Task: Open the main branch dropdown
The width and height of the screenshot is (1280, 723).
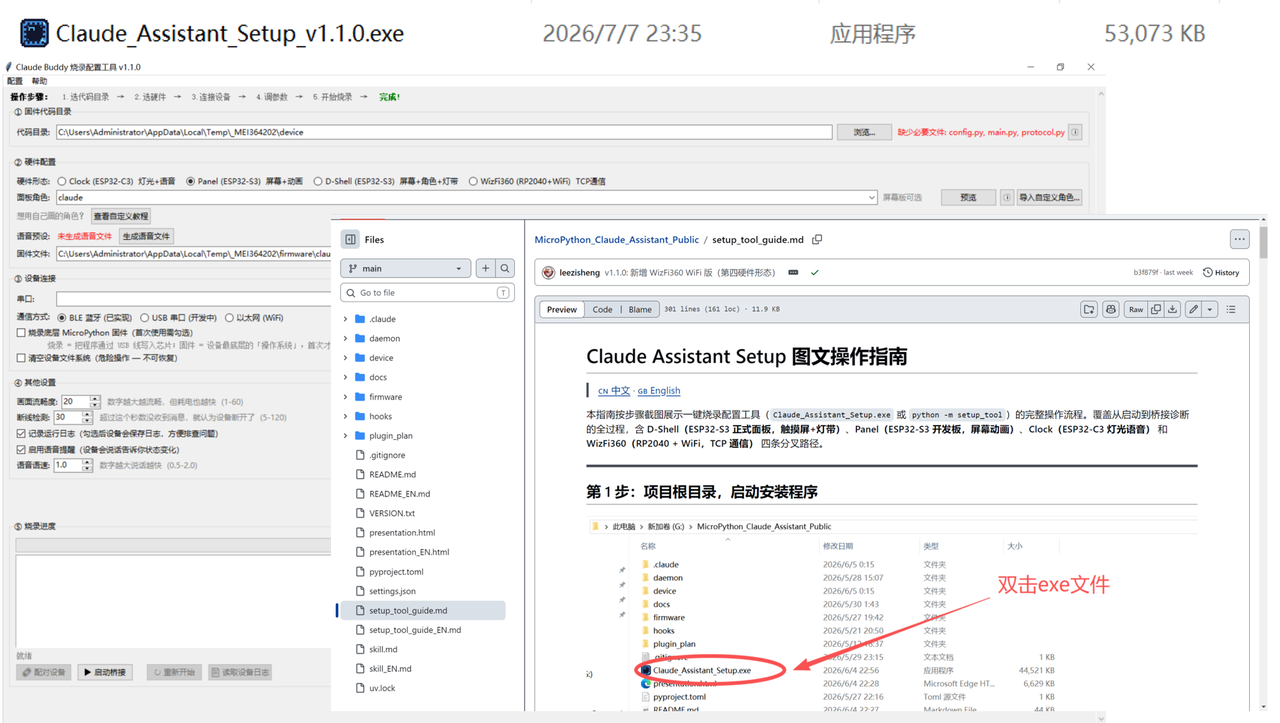Action: pos(405,269)
